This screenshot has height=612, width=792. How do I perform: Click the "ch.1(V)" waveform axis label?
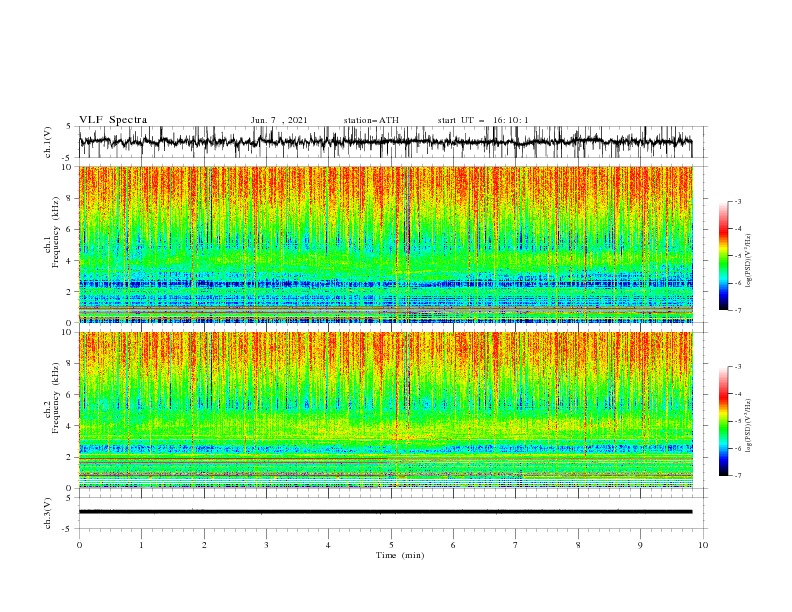pyautogui.click(x=48, y=142)
